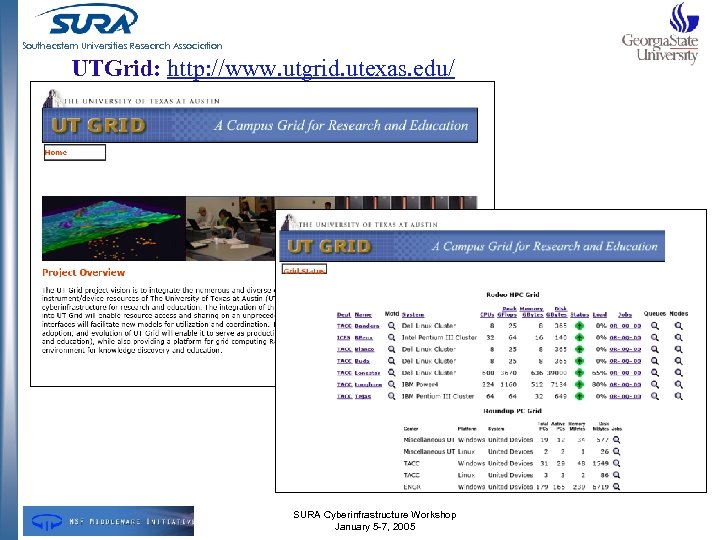Click the Georgia State University logo
The width and height of the screenshot is (720, 540).
click(x=661, y=33)
